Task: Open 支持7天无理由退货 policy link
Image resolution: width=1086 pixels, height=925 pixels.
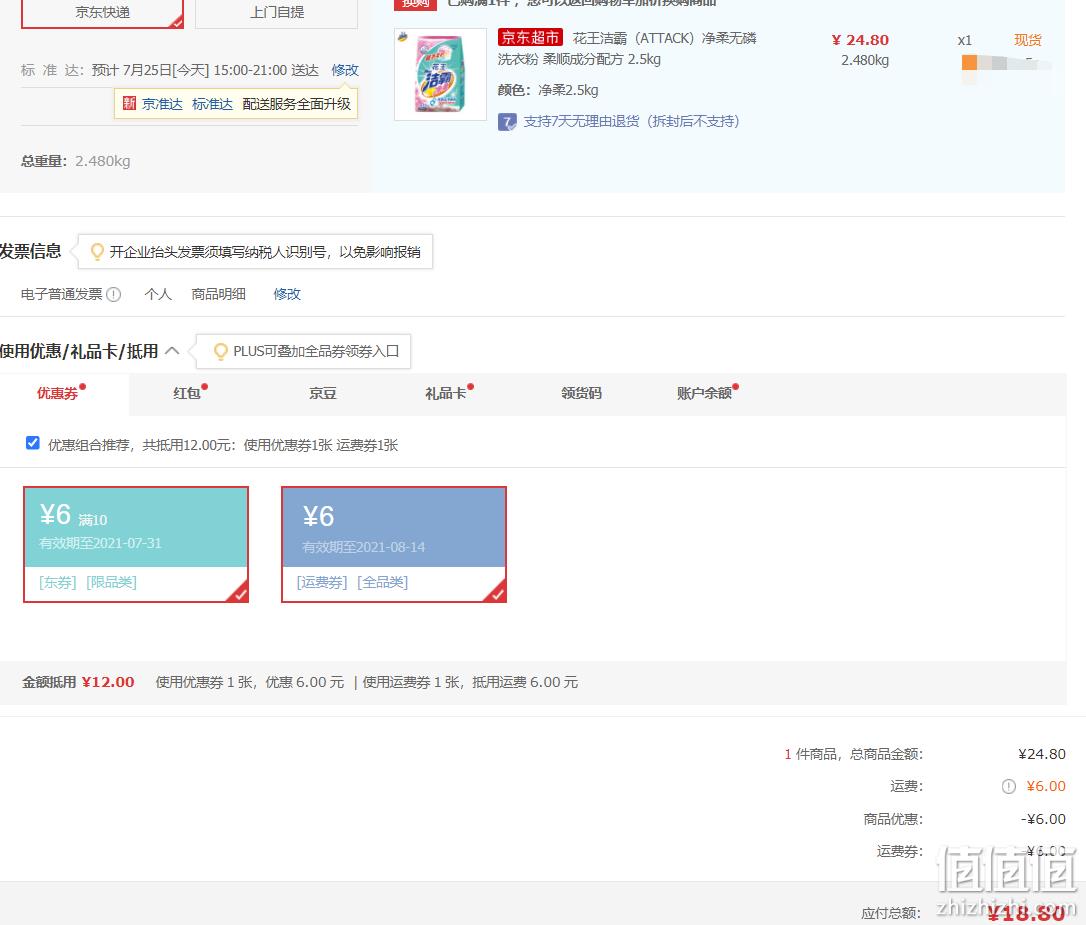Action: (631, 121)
